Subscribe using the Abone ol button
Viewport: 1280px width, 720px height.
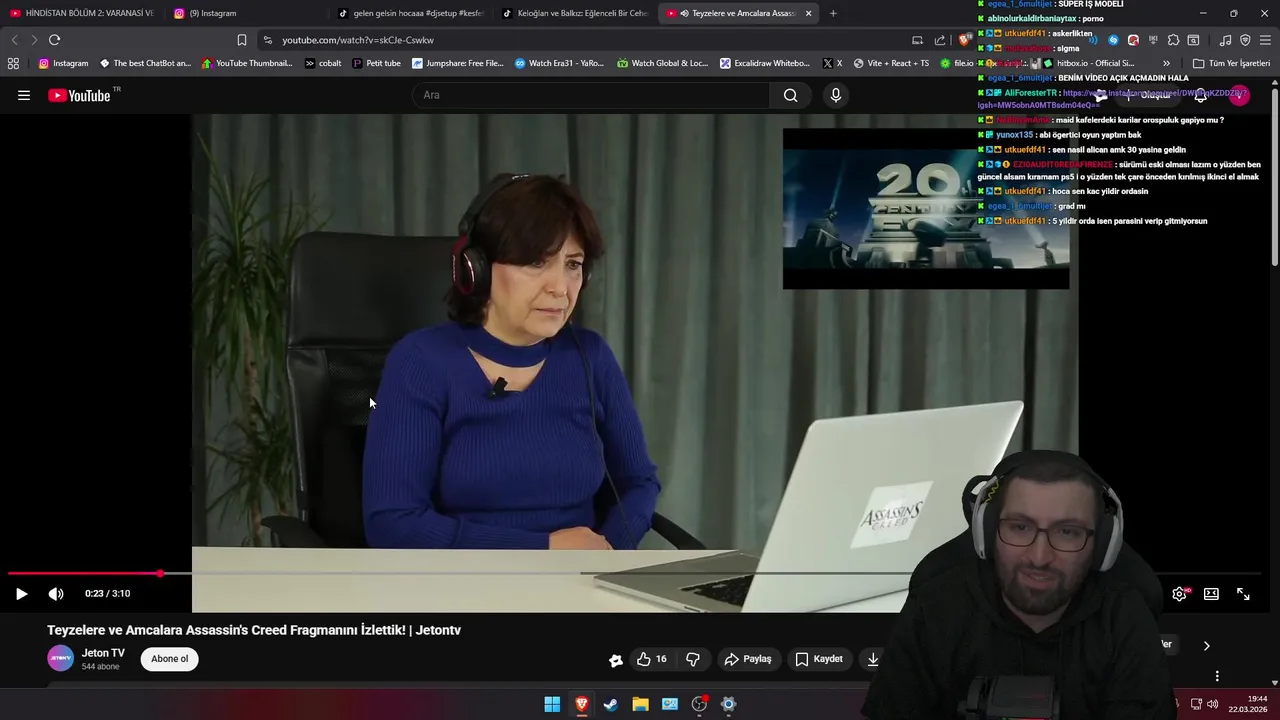pos(170,659)
